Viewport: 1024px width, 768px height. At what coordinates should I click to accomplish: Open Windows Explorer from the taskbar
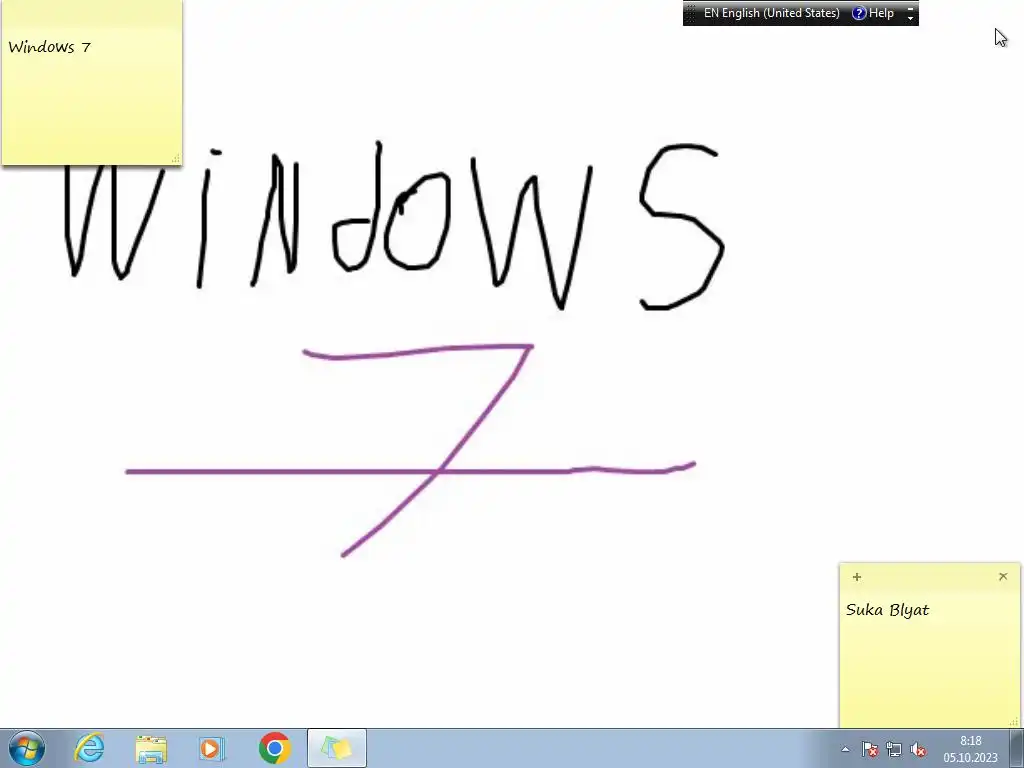pyautogui.click(x=151, y=748)
